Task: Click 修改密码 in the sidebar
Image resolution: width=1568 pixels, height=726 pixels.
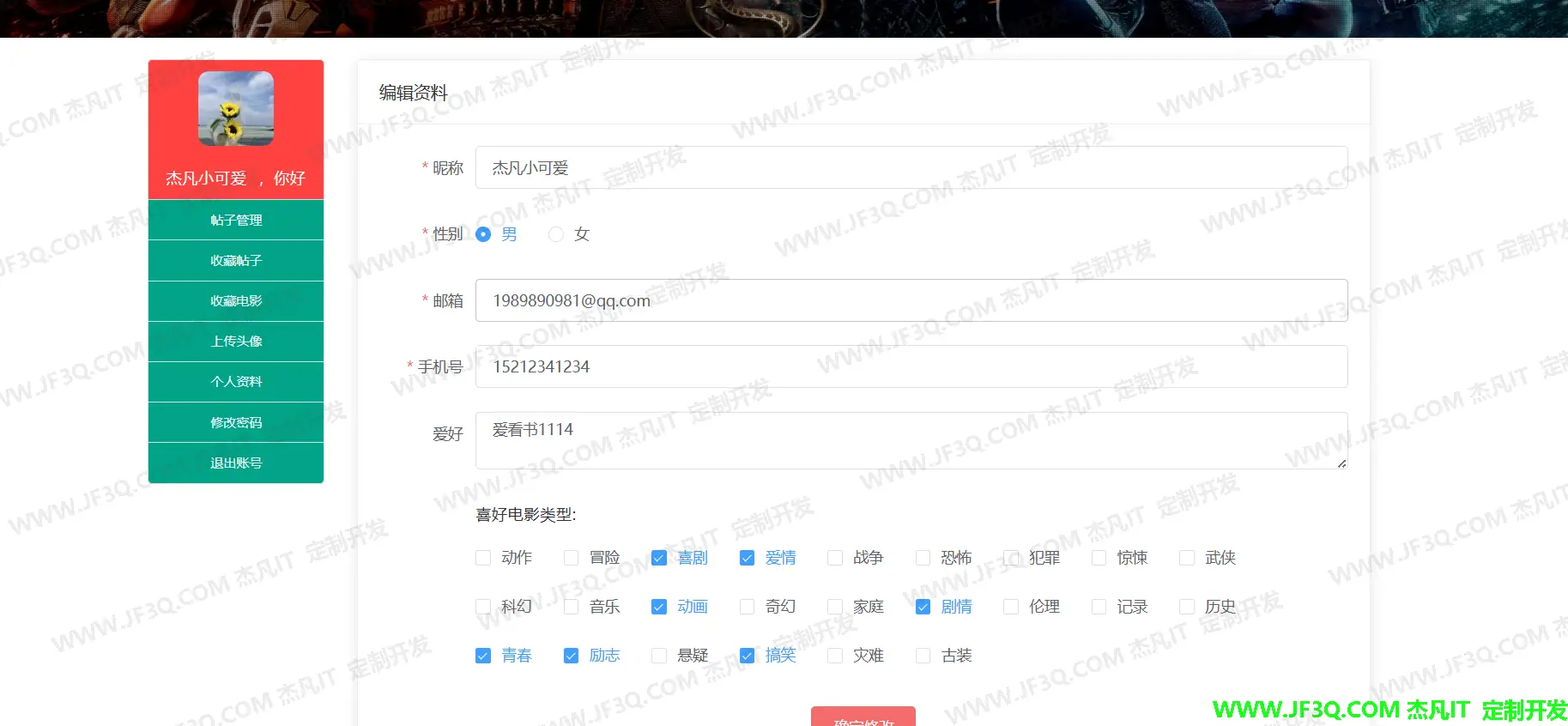Action: tap(236, 423)
